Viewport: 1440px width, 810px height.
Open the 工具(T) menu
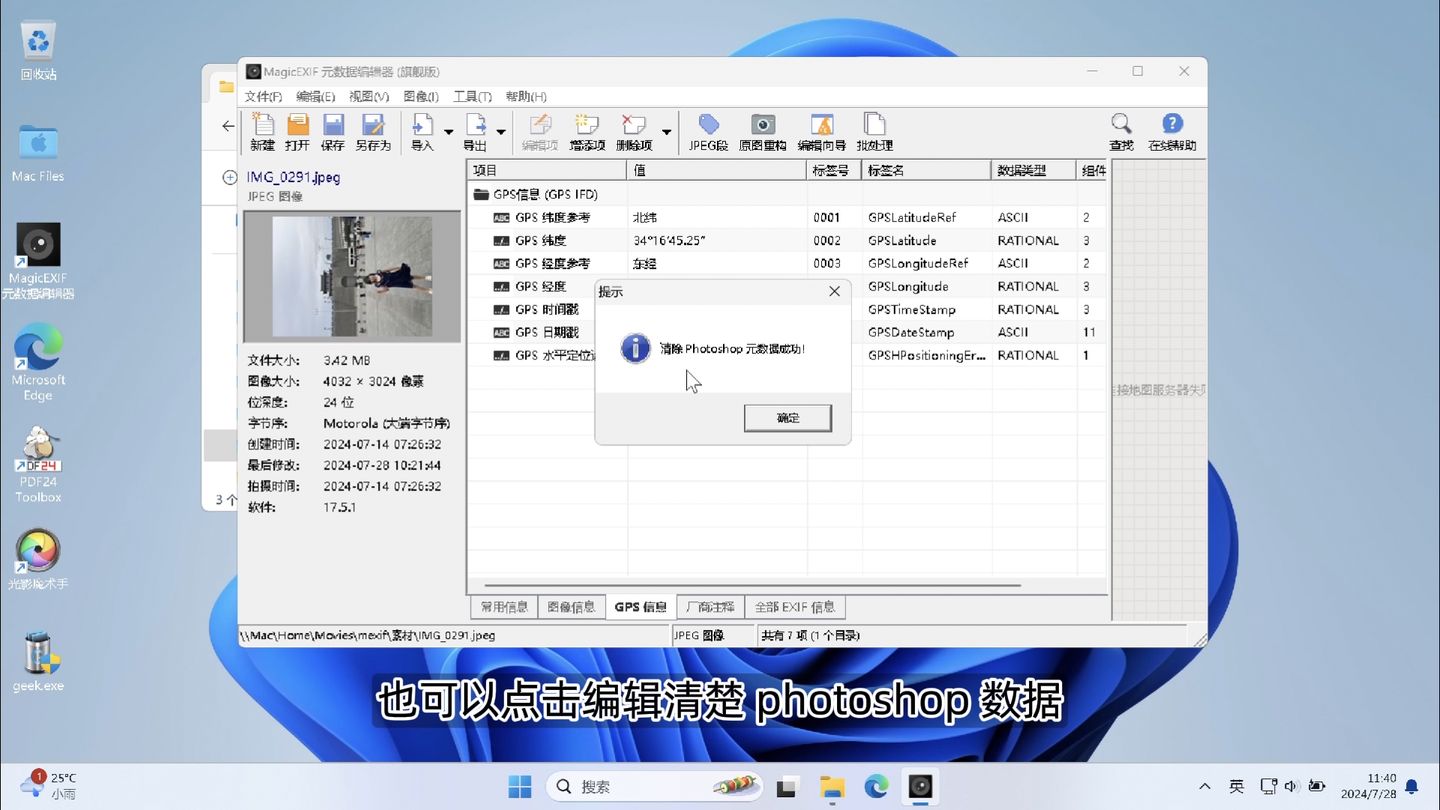coord(472,97)
